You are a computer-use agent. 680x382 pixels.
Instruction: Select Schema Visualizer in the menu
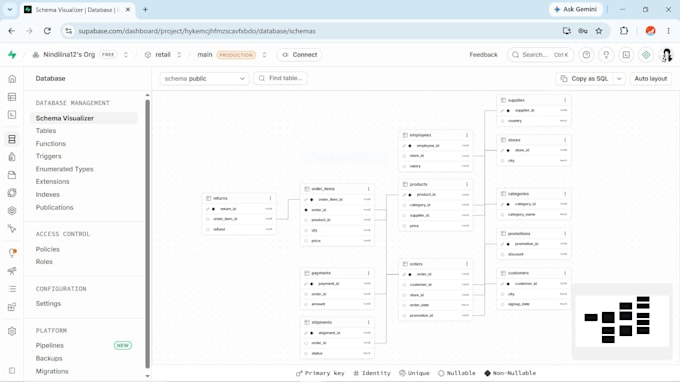[84, 118]
